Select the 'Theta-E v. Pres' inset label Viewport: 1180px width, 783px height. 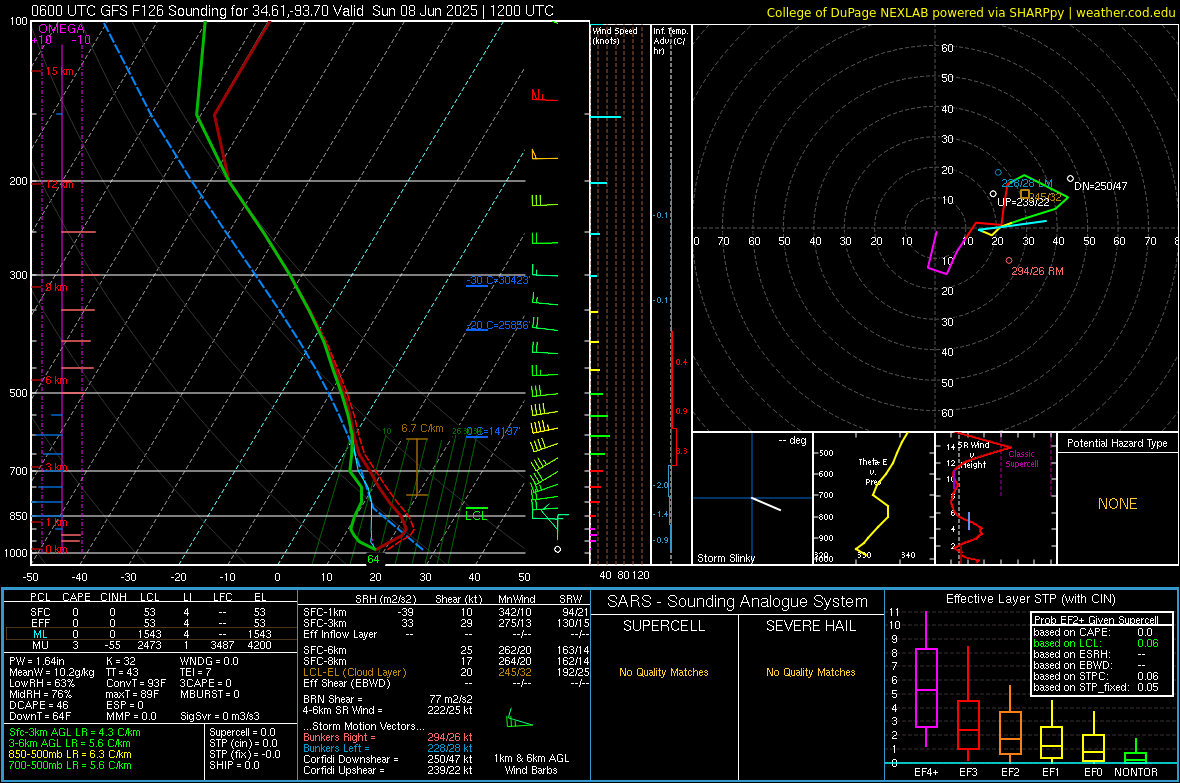[873, 471]
